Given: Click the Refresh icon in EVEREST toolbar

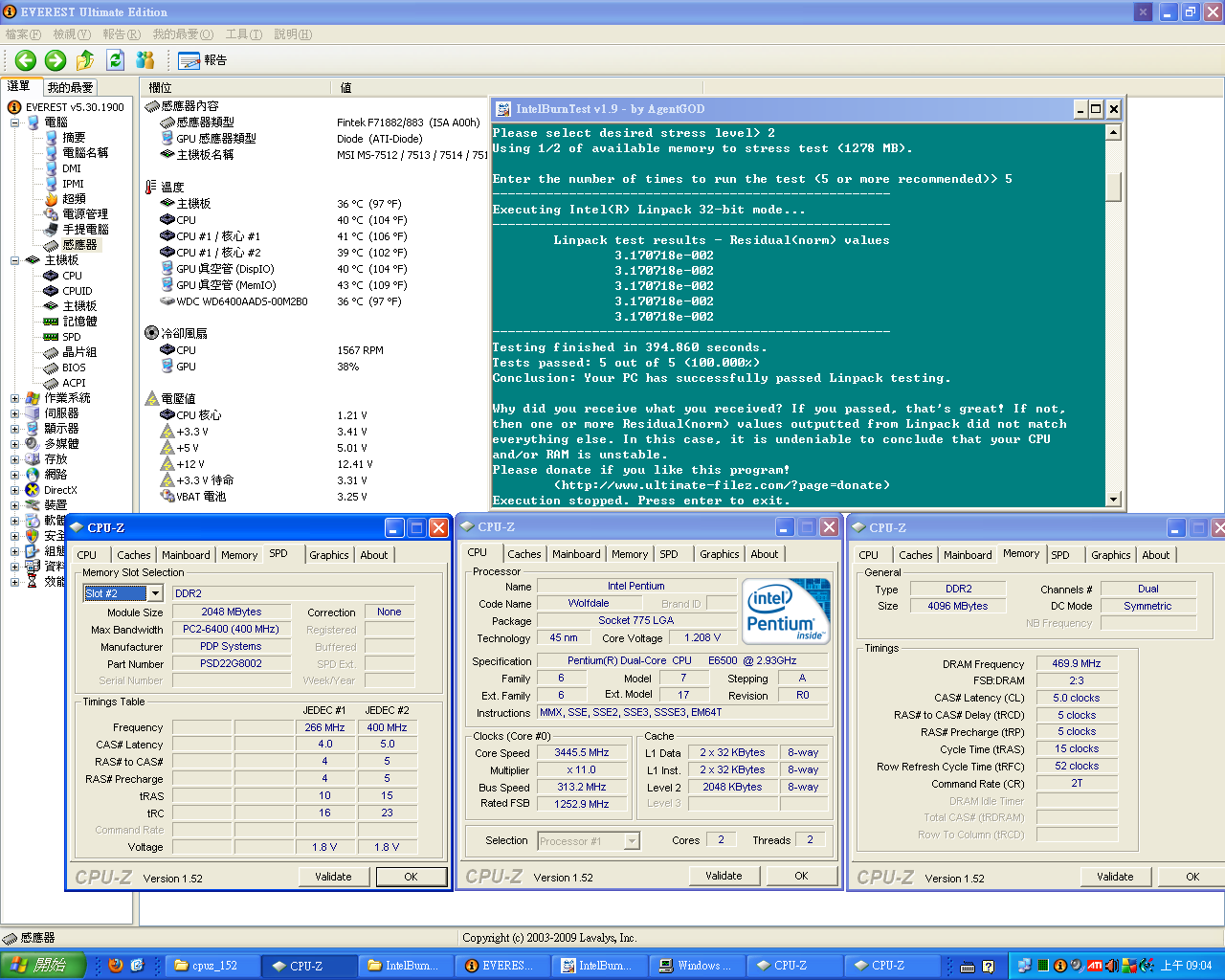Looking at the screenshot, I should click(115, 60).
